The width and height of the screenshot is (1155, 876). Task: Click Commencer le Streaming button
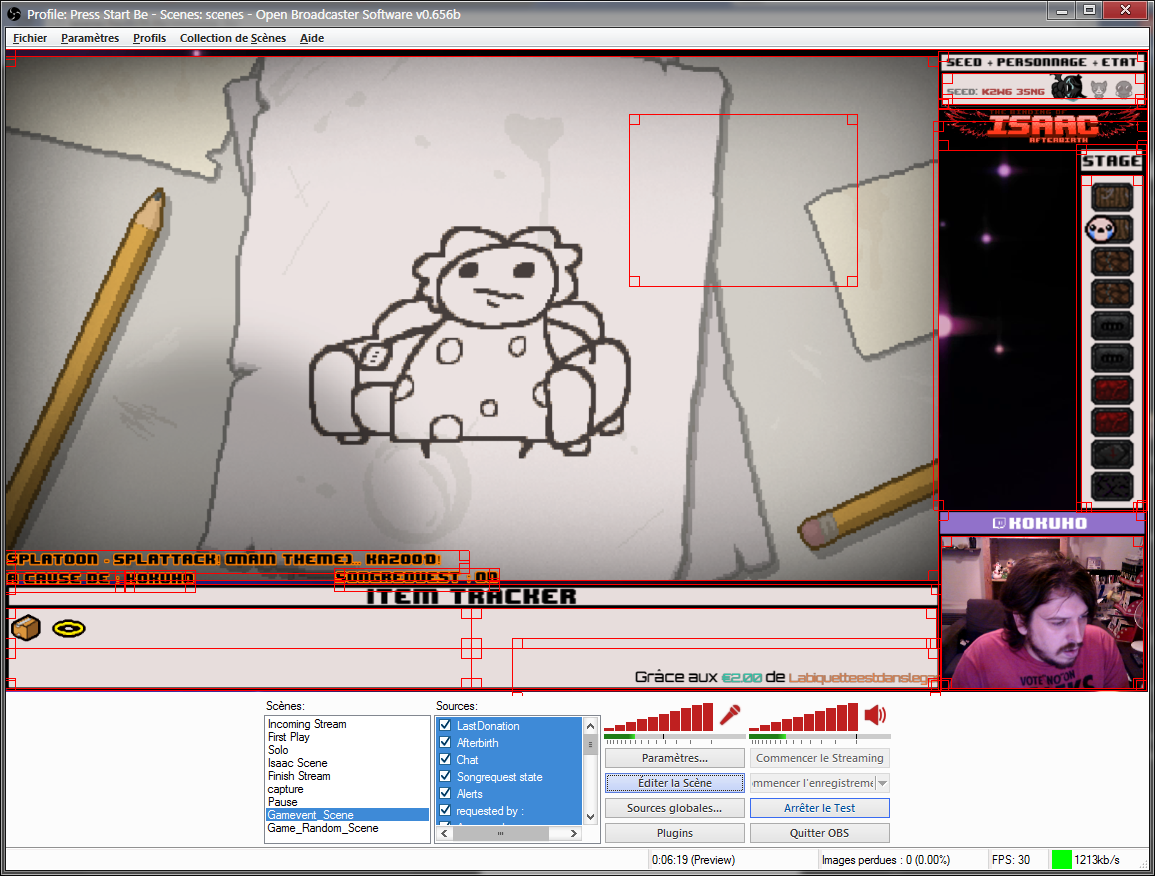(x=820, y=757)
